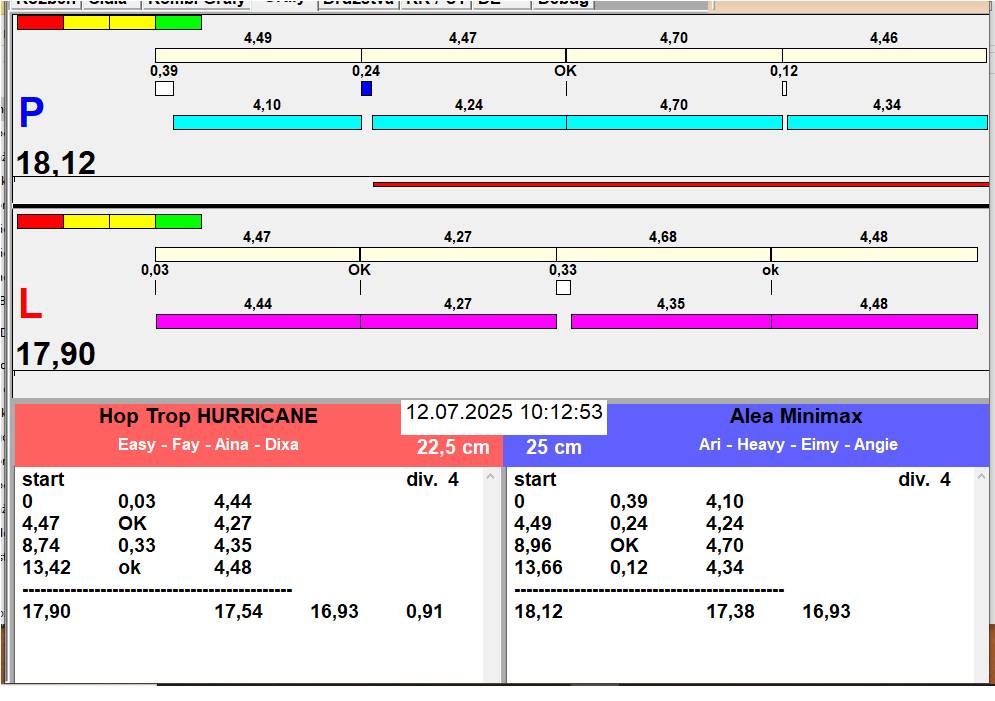
Task: Click the 0,03 start marker in lane L
Action: pyautogui.click(x=155, y=287)
